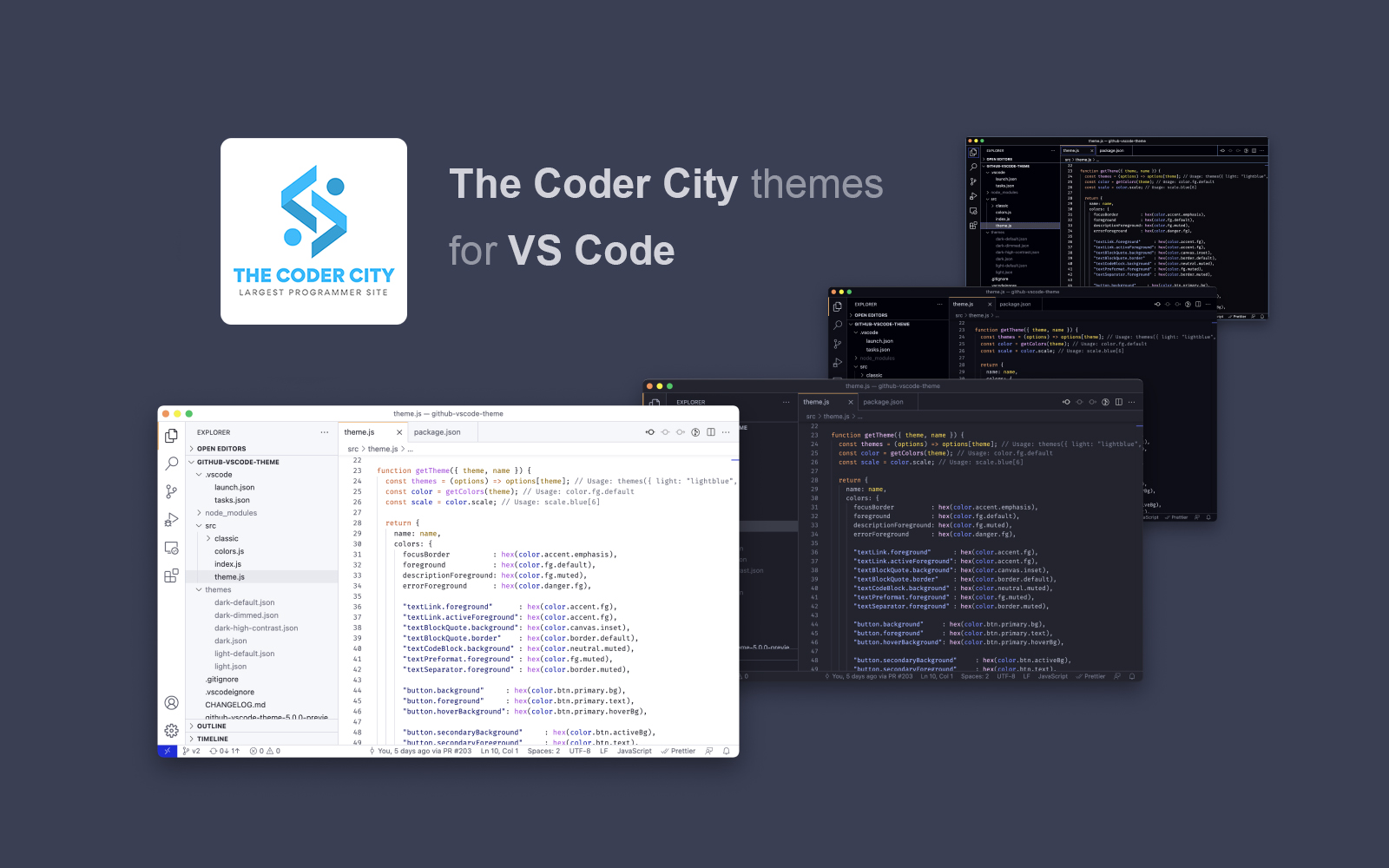1389x868 pixels.
Task: Click split editor icon in light theme window
Action: (711, 432)
